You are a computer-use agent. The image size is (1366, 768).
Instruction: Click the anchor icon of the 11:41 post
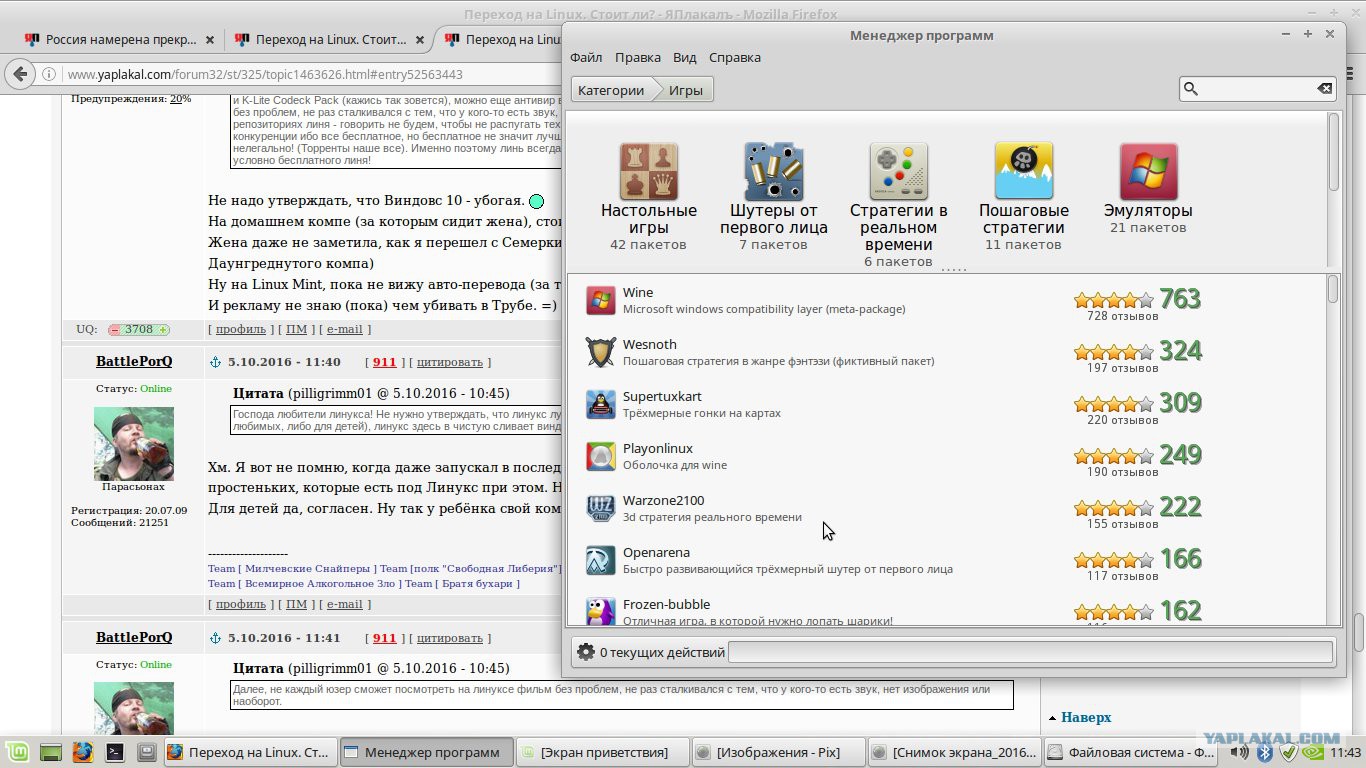[x=214, y=638]
